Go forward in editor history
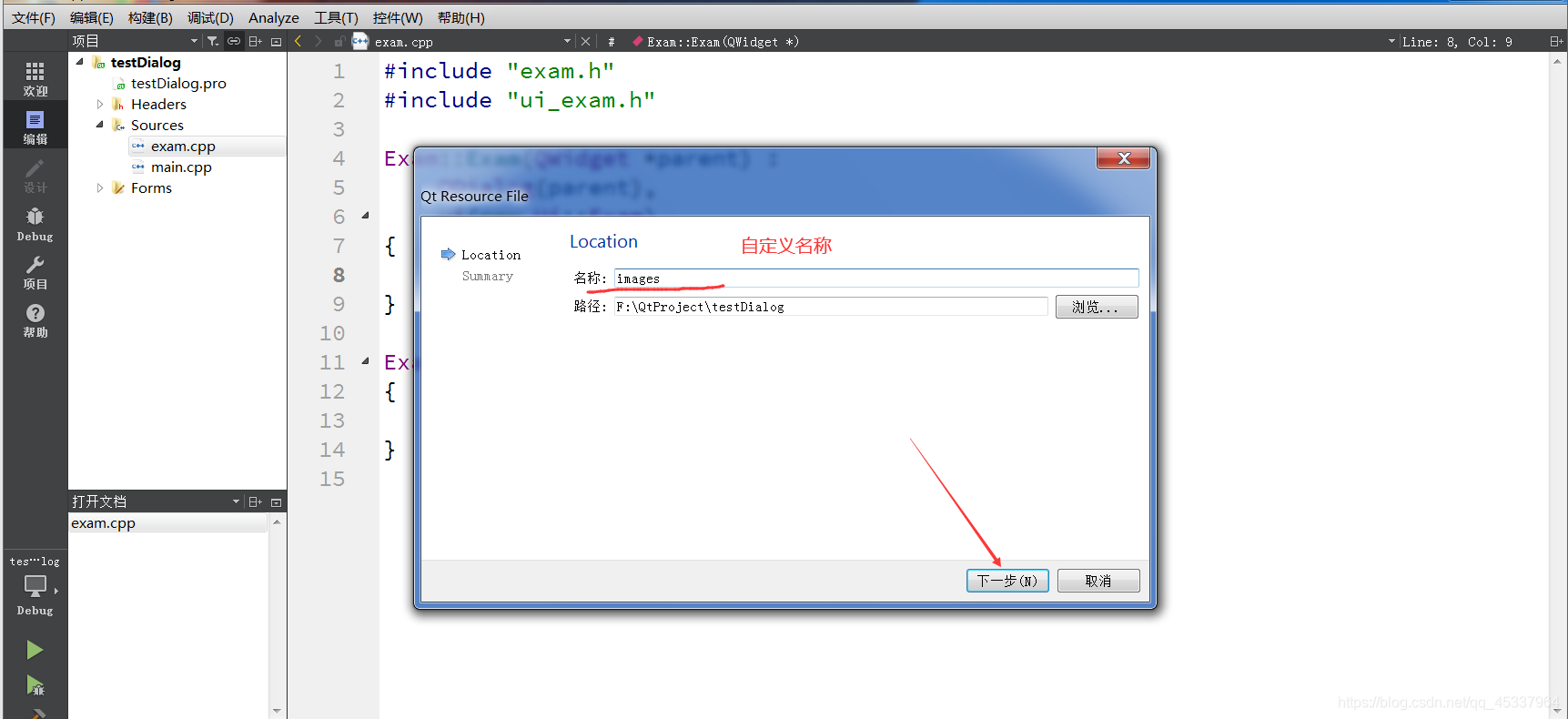Screen dimensions: 1568x719 click(318, 41)
